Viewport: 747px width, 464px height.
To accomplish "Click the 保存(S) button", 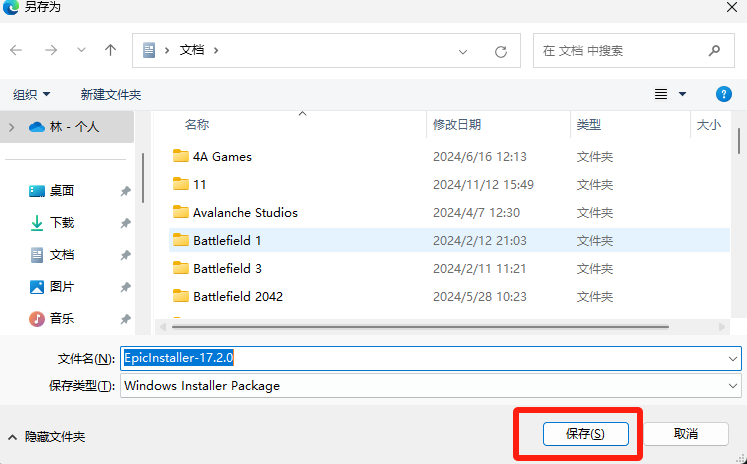I will pyautogui.click(x=585, y=434).
